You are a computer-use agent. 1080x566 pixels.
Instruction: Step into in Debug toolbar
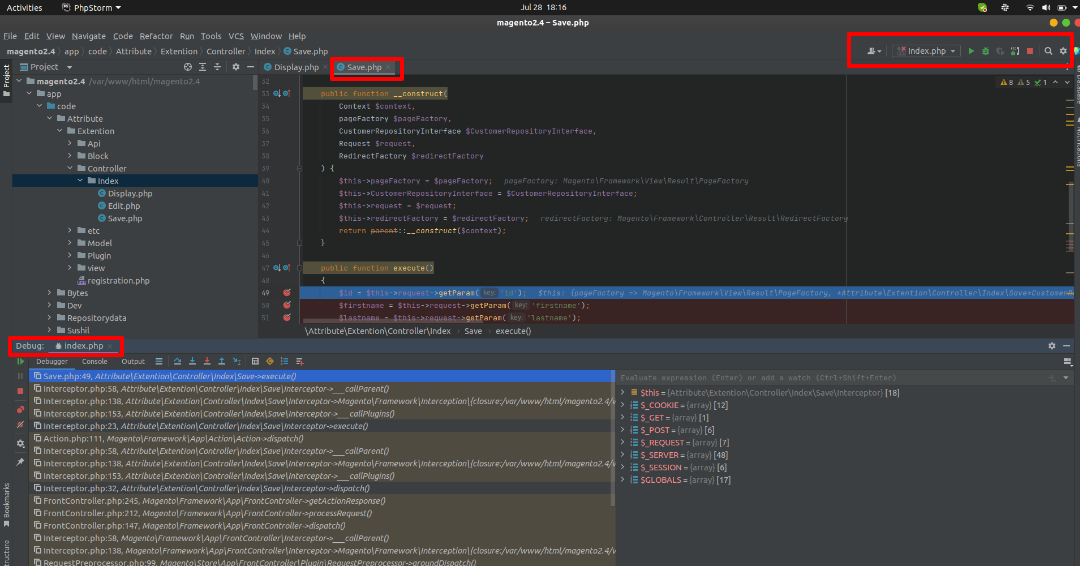192,361
